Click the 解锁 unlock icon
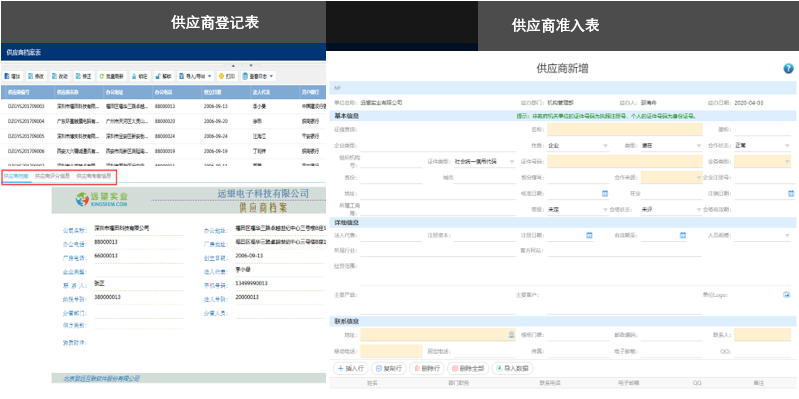Viewport: 799px width, 399px height. pos(158,76)
